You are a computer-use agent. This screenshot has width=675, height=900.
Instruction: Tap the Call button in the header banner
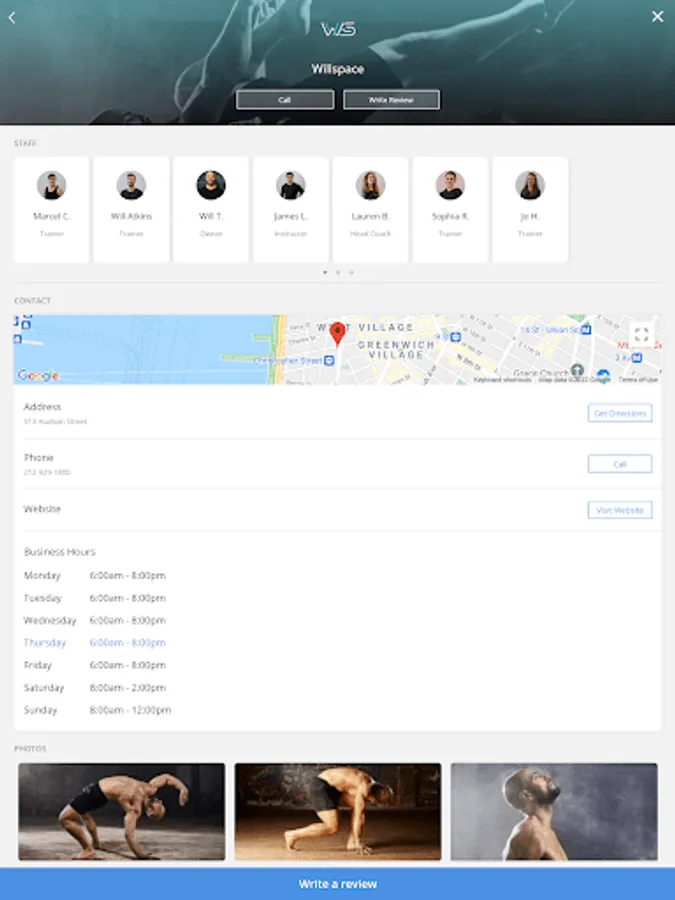click(285, 99)
